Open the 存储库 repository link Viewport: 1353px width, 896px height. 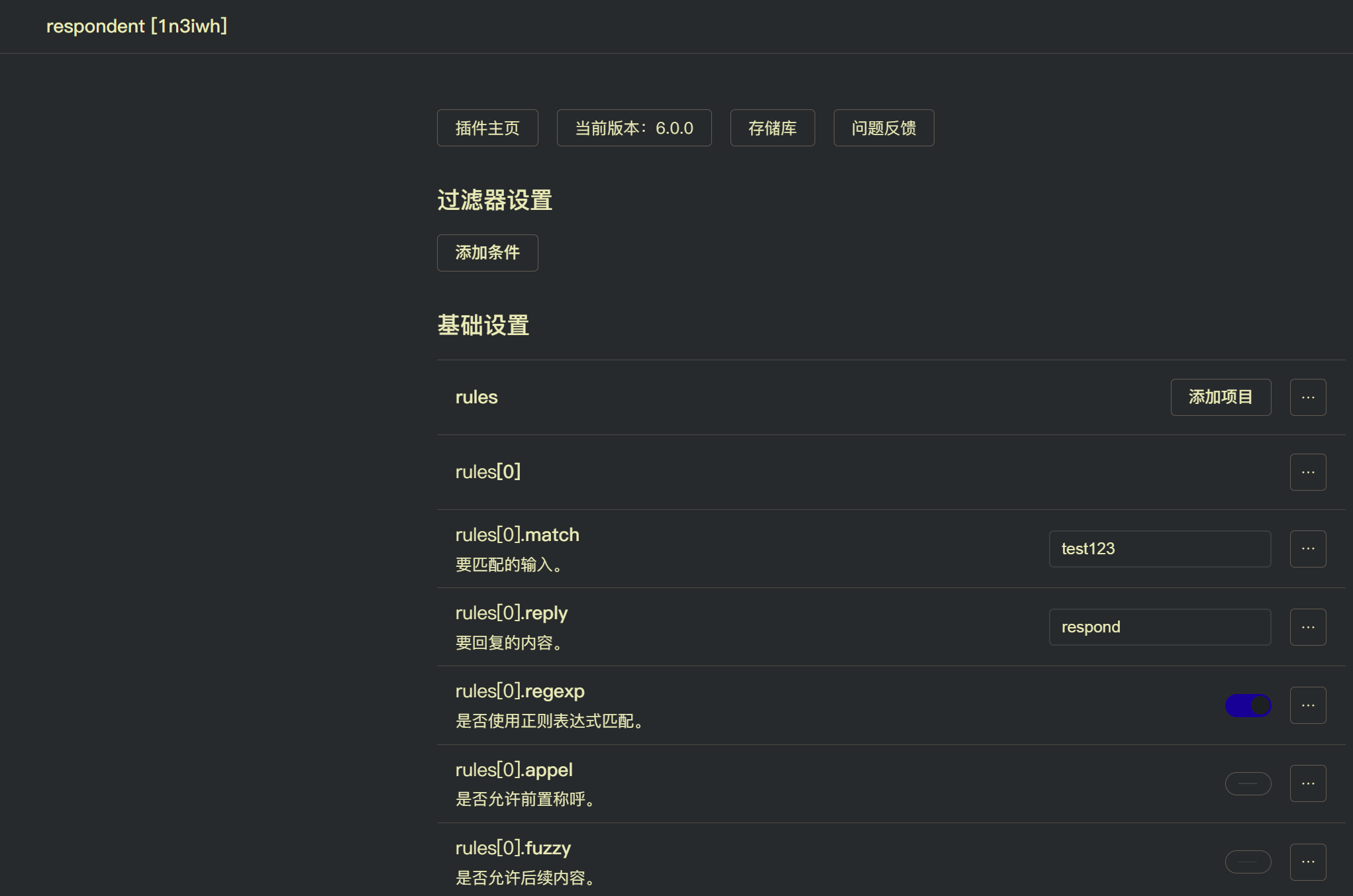(x=772, y=128)
